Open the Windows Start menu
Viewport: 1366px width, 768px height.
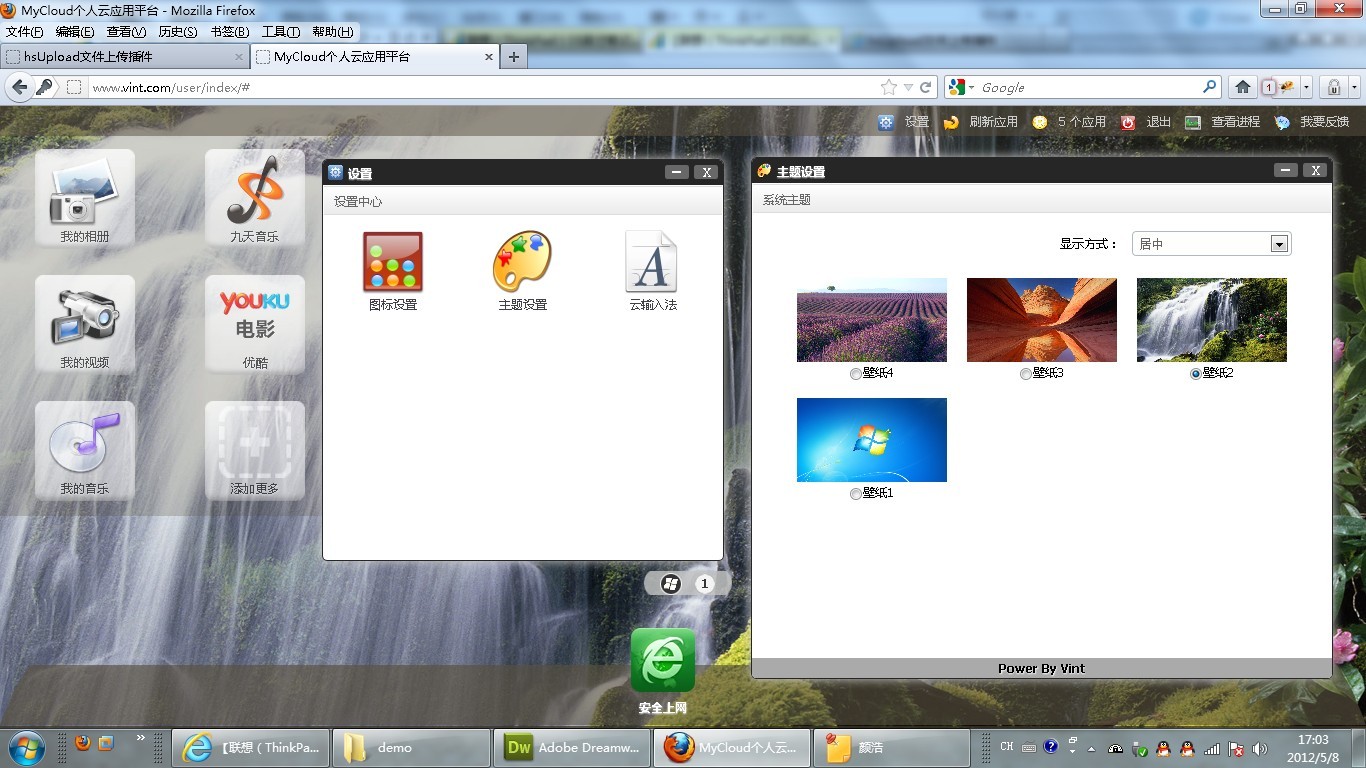coord(25,748)
